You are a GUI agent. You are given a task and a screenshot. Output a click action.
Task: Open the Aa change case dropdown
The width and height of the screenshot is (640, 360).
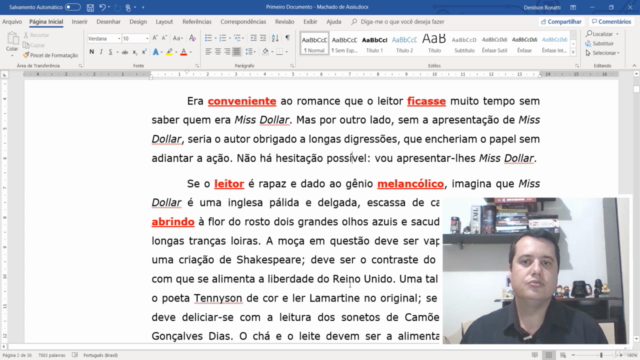[x=178, y=38]
